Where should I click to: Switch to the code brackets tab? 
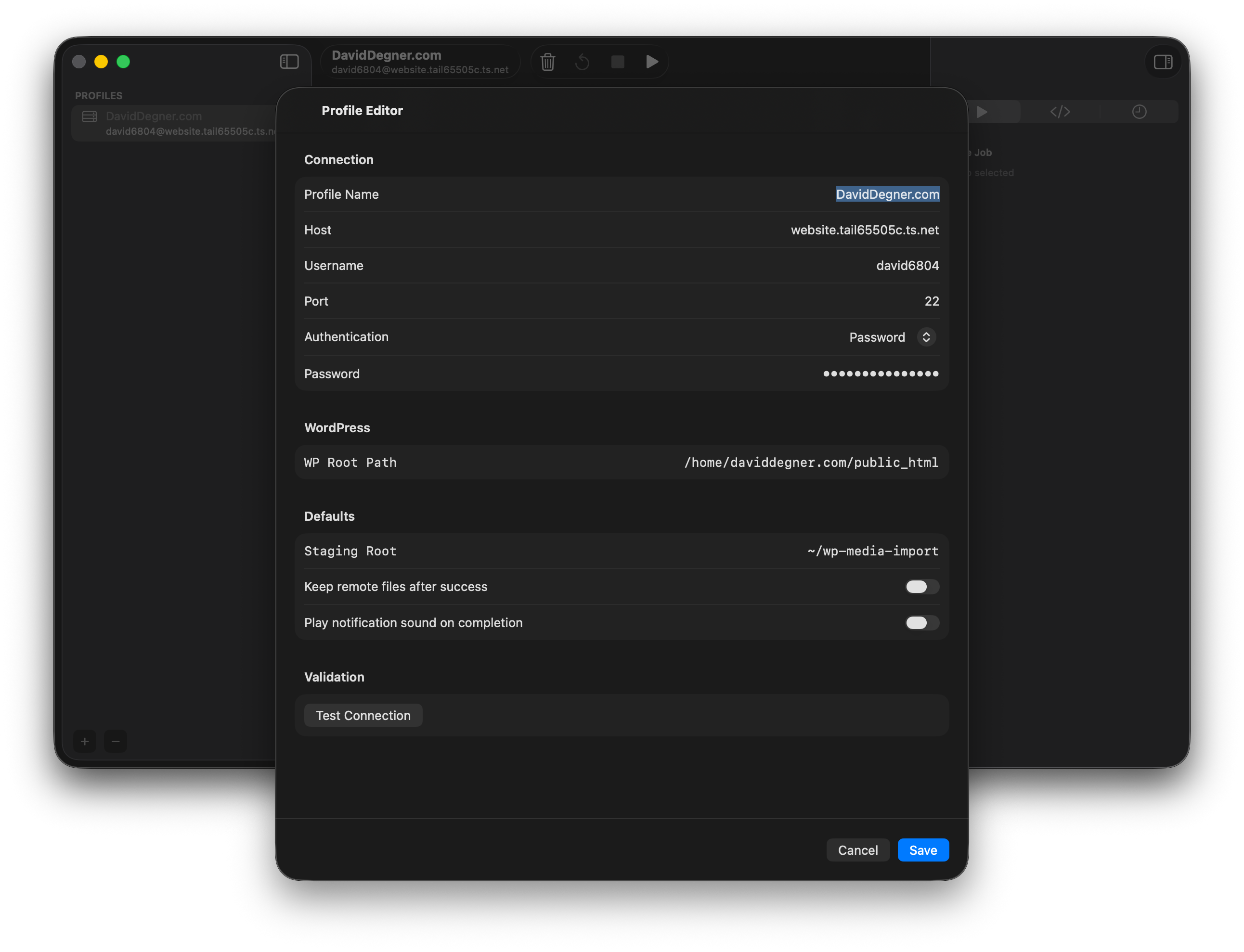[1060, 112]
